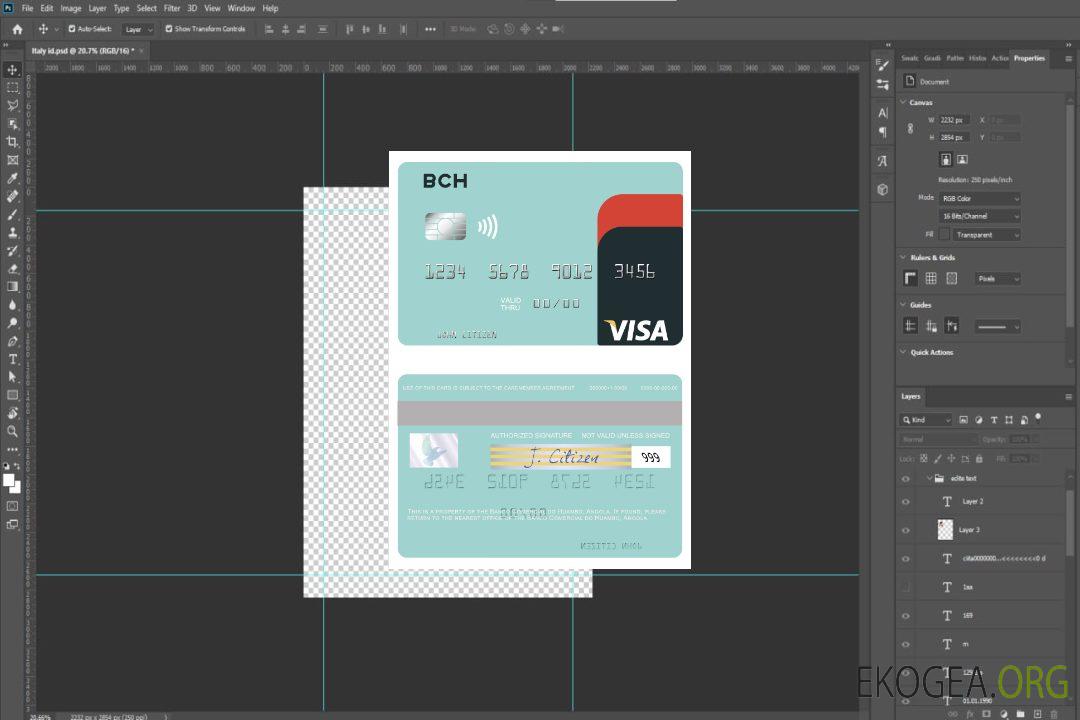Select the Rectangular Marquee tool
1080x720 pixels.
[12, 88]
